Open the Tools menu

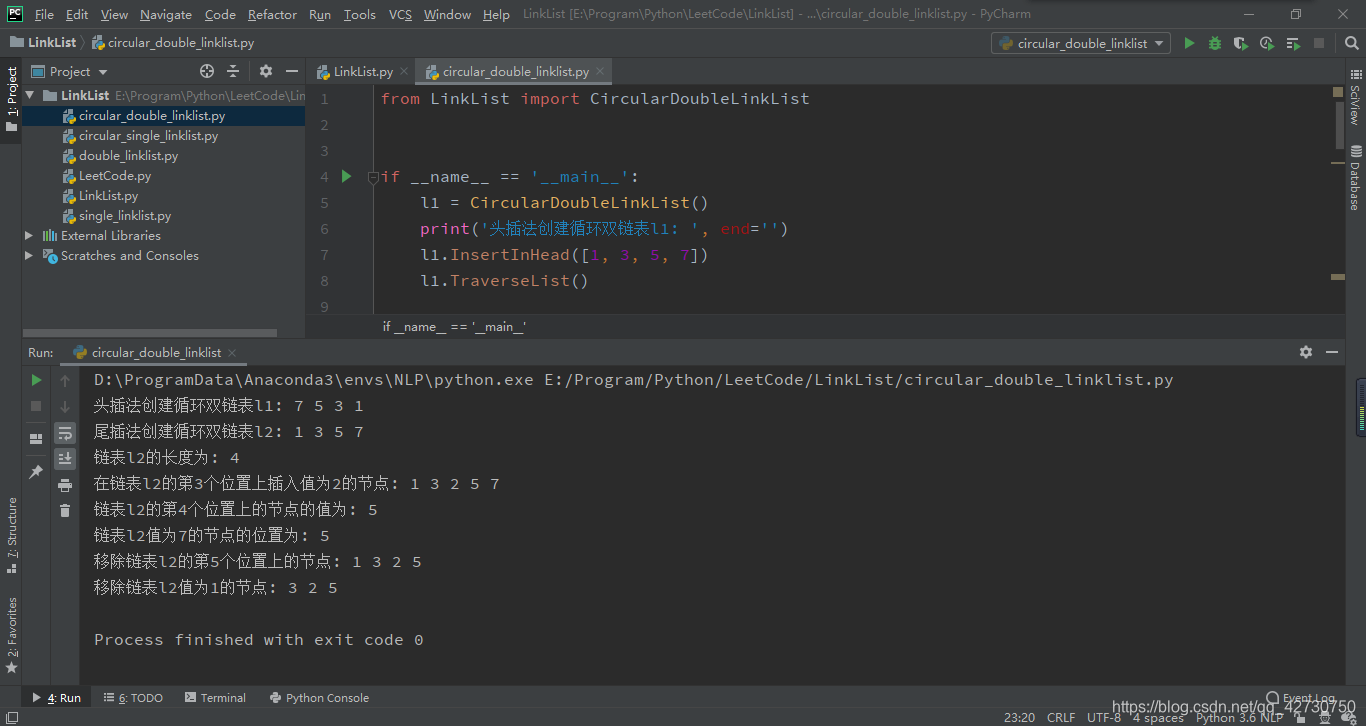click(359, 14)
